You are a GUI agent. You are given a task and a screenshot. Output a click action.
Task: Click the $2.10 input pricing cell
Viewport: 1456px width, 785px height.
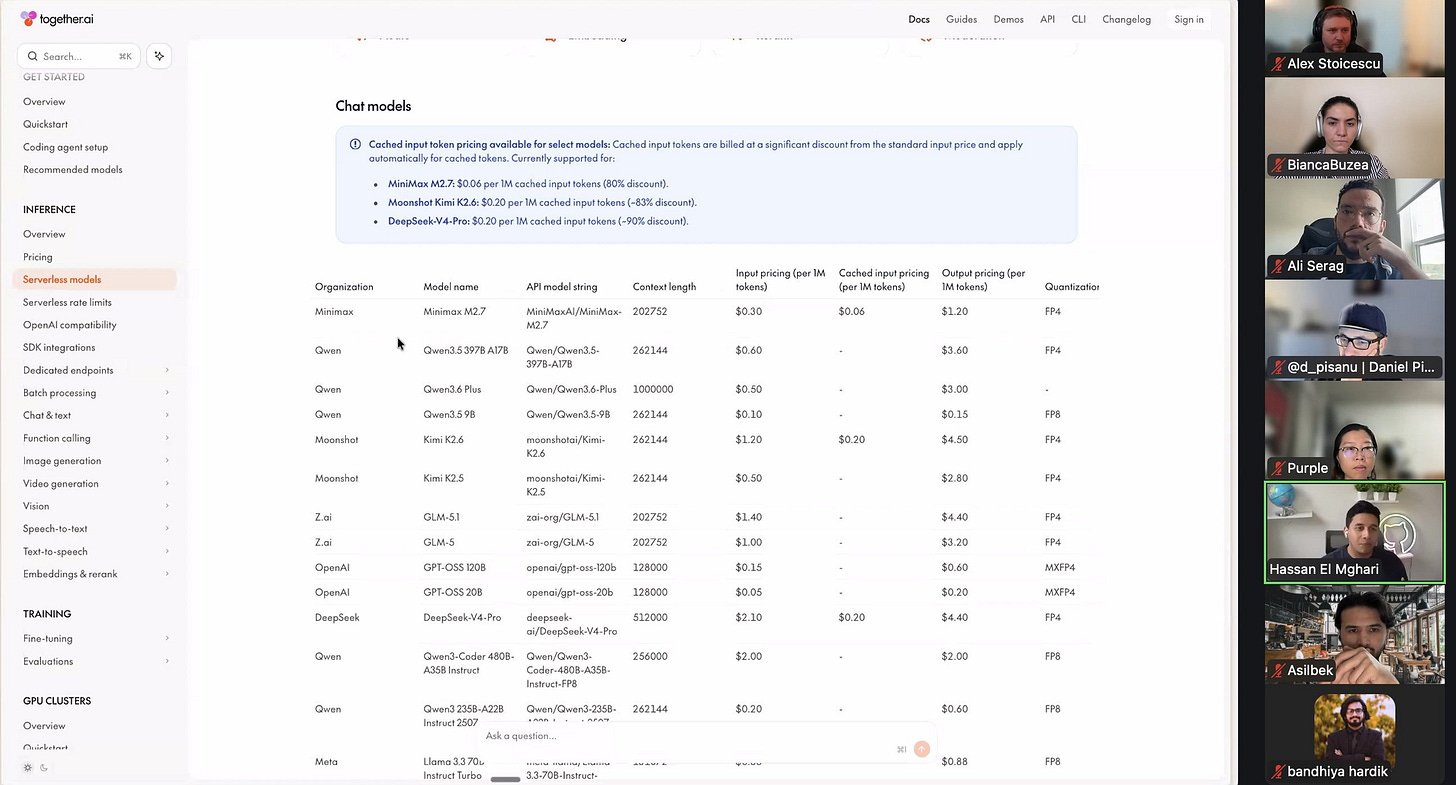click(749, 617)
